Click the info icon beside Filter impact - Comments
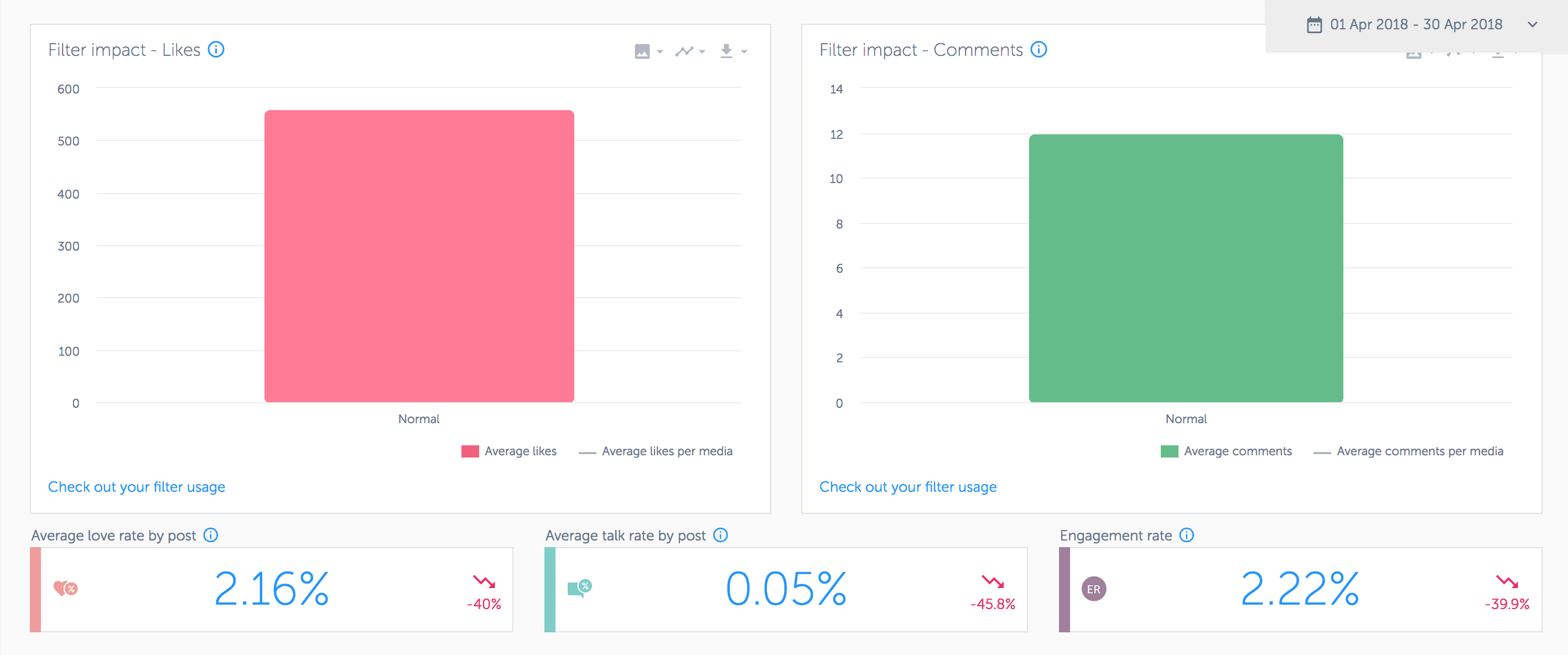This screenshot has width=1568, height=655. 1039,50
